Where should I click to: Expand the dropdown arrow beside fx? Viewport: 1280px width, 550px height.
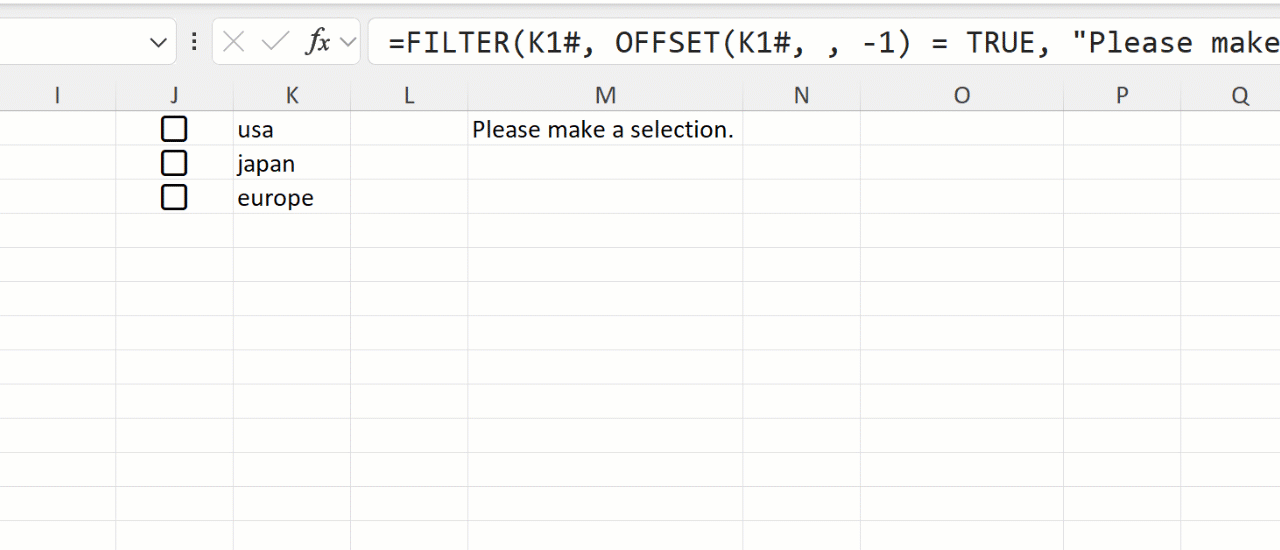pos(348,42)
